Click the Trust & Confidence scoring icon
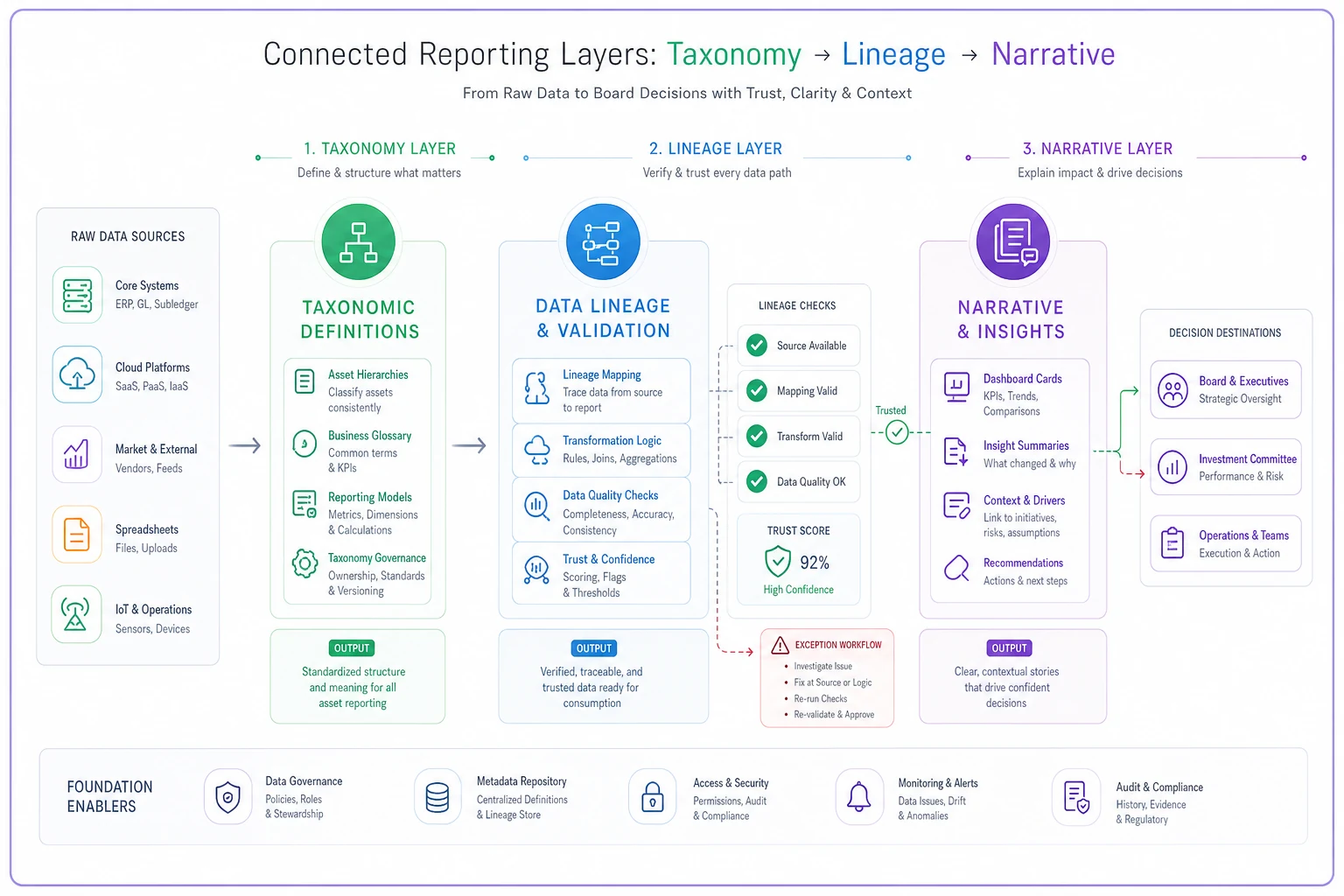The width and height of the screenshot is (1344, 896). [536, 570]
